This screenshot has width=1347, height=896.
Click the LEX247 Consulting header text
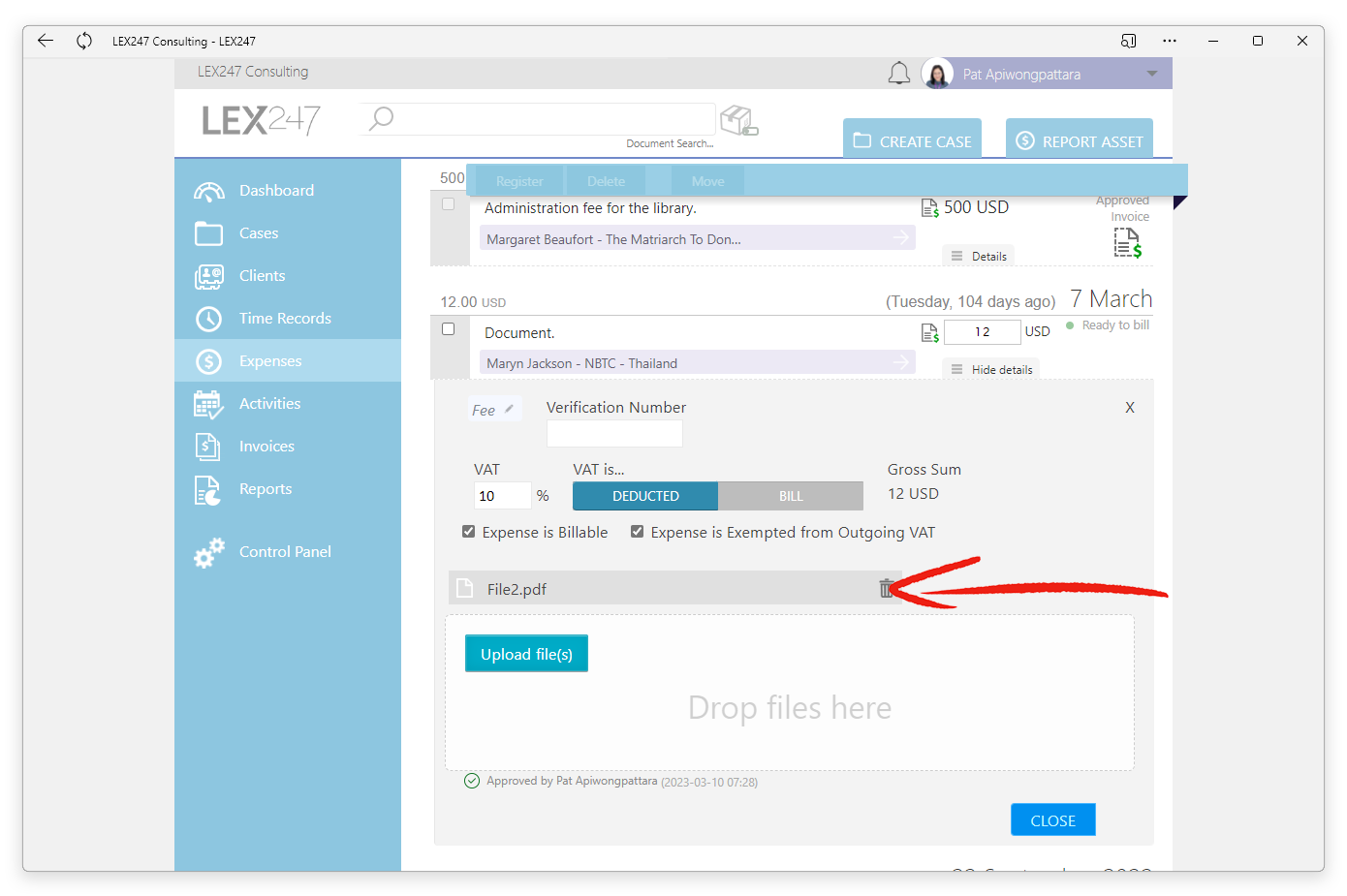[253, 72]
